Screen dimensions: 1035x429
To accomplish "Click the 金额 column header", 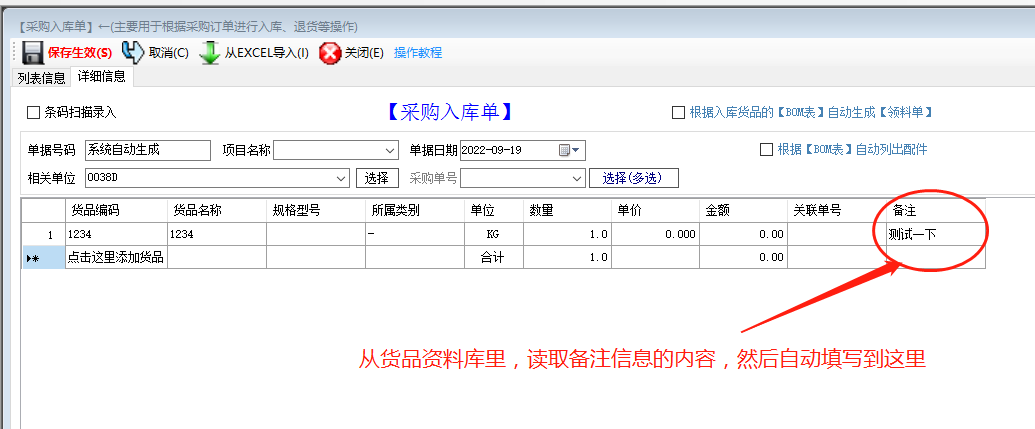I will [744, 211].
